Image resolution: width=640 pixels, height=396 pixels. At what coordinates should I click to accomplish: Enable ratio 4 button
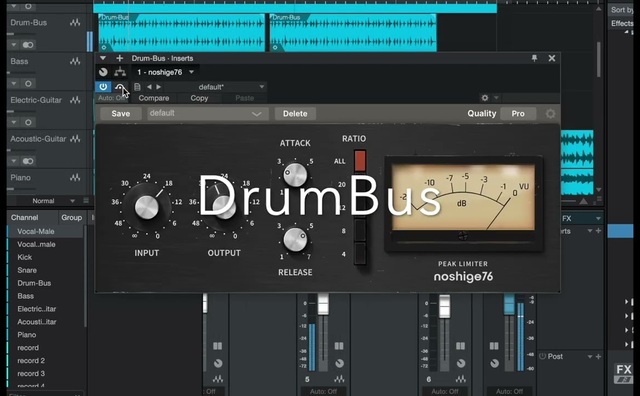[360, 254]
